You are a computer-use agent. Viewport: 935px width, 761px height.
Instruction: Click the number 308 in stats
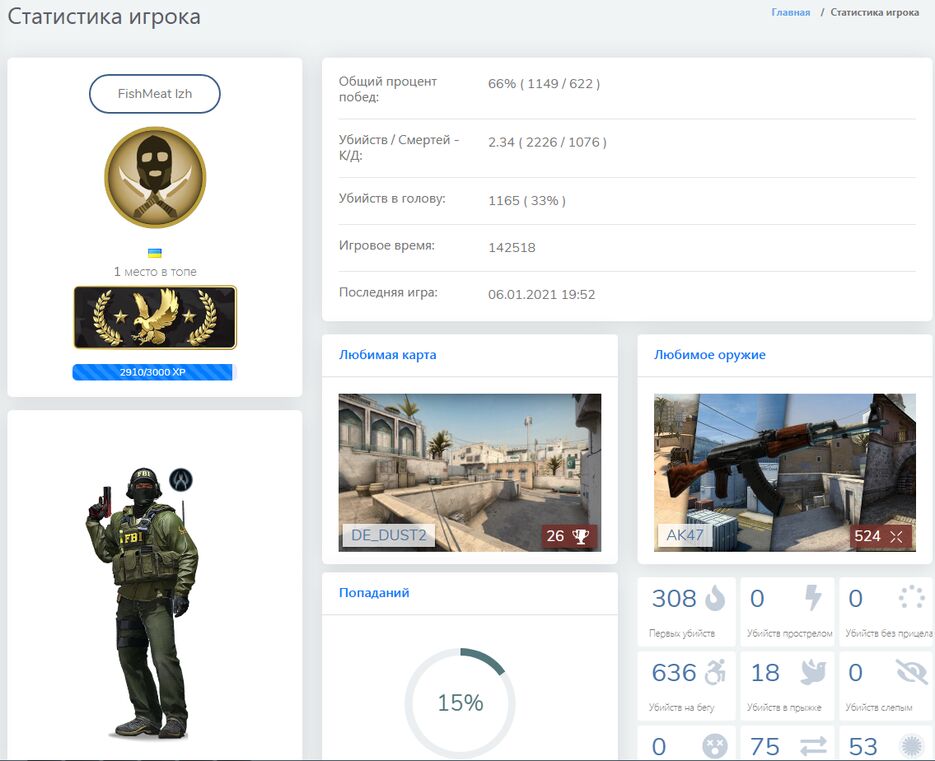674,598
